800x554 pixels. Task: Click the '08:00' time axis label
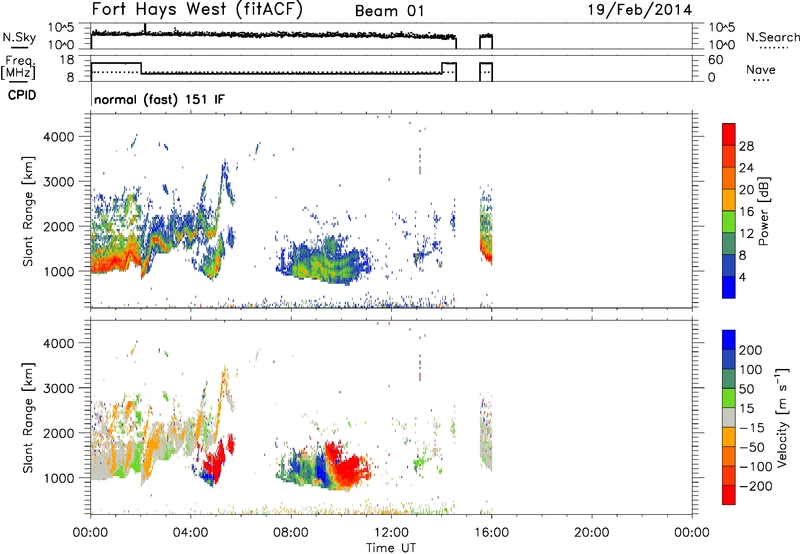click(x=291, y=533)
